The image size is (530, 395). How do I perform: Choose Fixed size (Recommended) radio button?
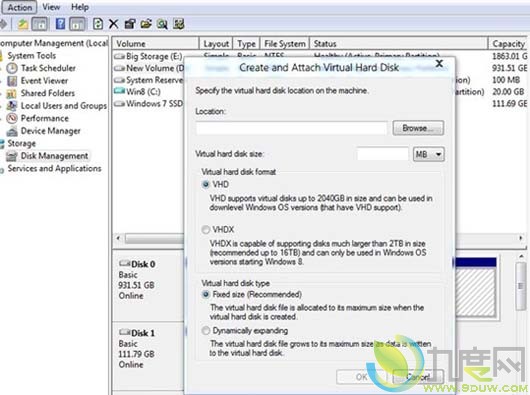pyautogui.click(x=206, y=294)
